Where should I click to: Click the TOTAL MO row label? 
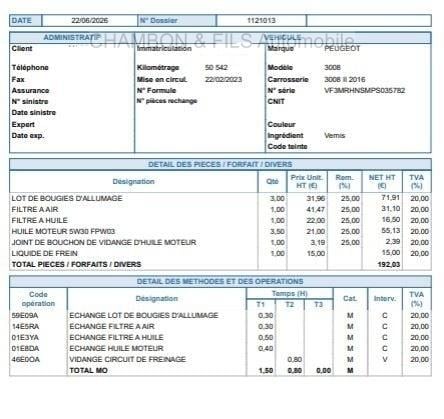(88, 371)
